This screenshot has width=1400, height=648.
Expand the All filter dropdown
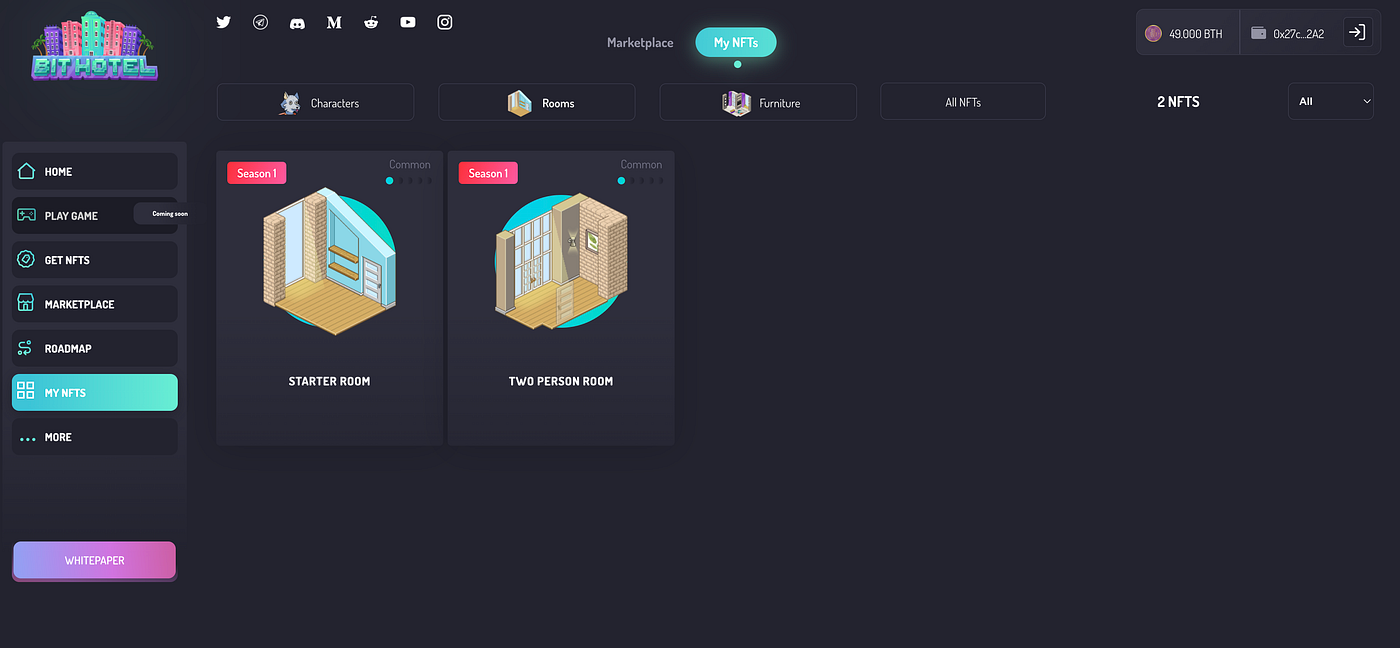[1330, 101]
